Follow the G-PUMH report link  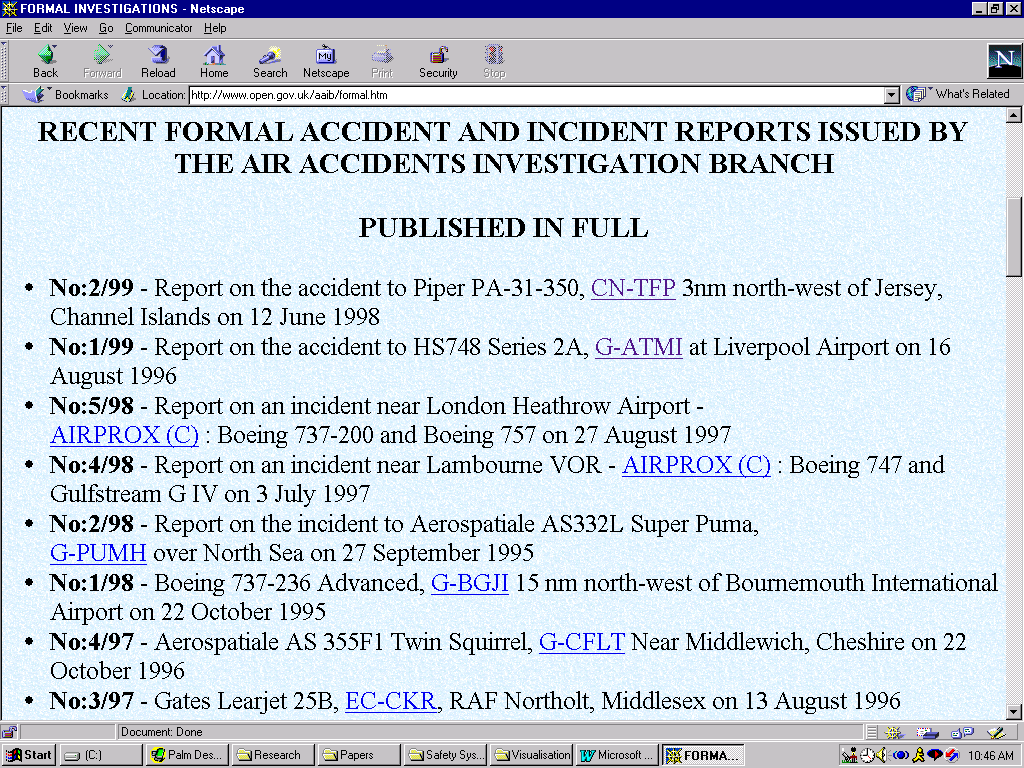point(99,553)
